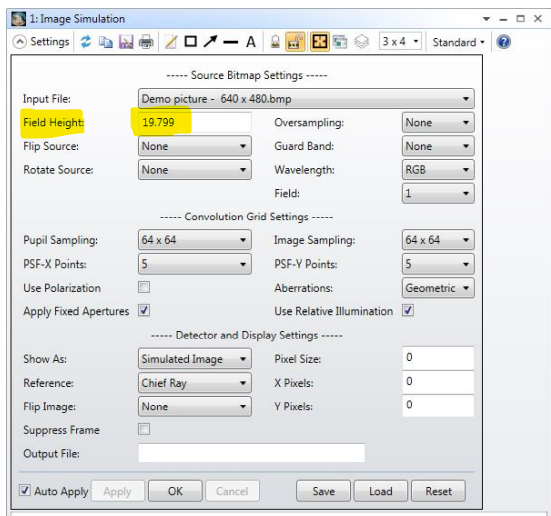This screenshot has width=551, height=516.
Task: Open the Reference Chief Ray dropdown
Action: click(195, 383)
